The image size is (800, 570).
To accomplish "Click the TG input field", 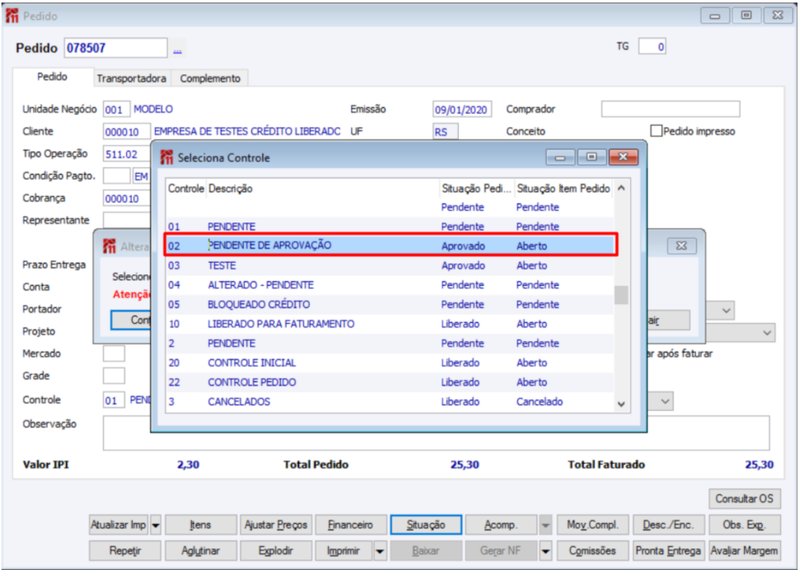I will coord(652,47).
